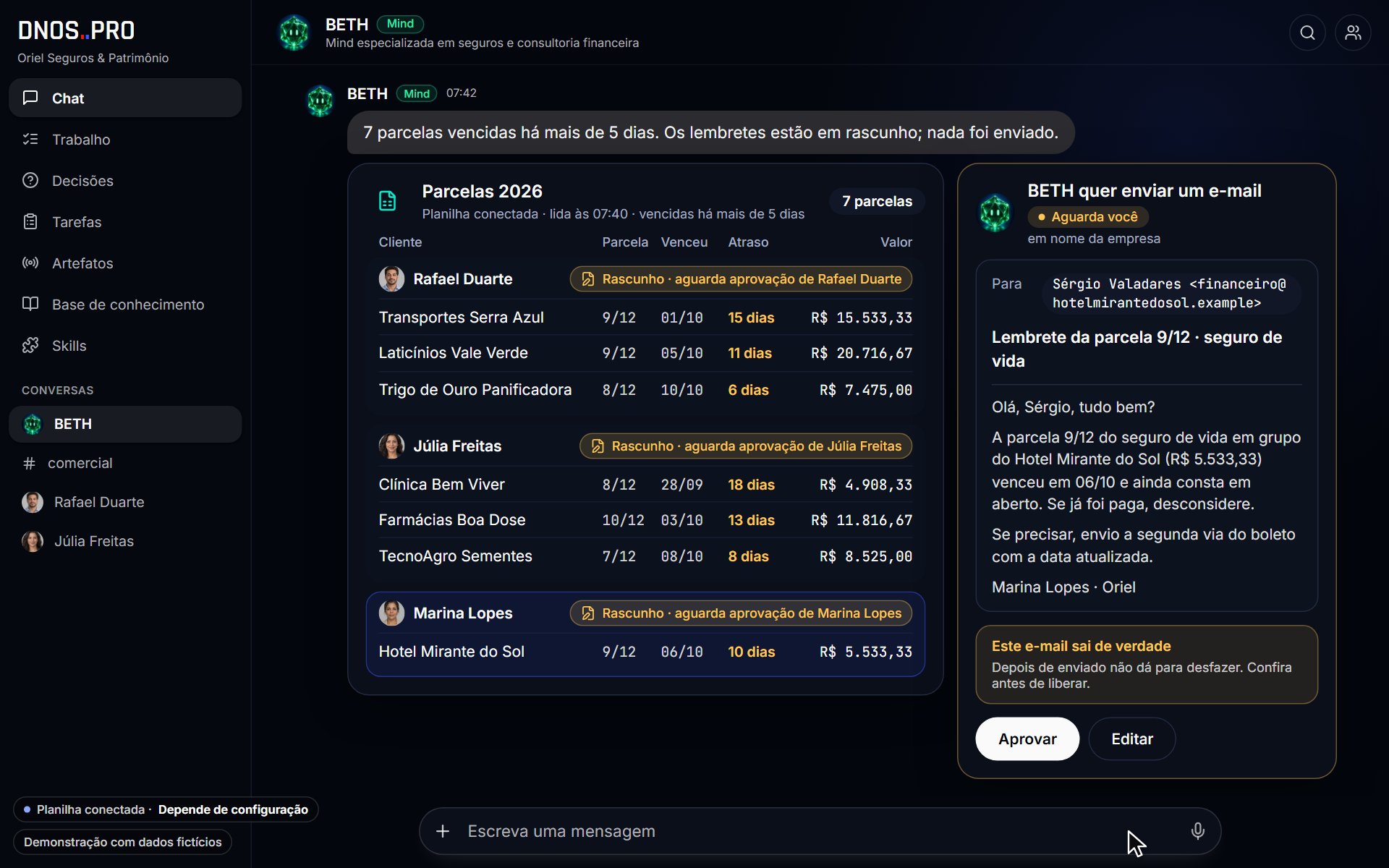
Task: Click BETH avatar in chat header
Action: [x=294, y=33]
